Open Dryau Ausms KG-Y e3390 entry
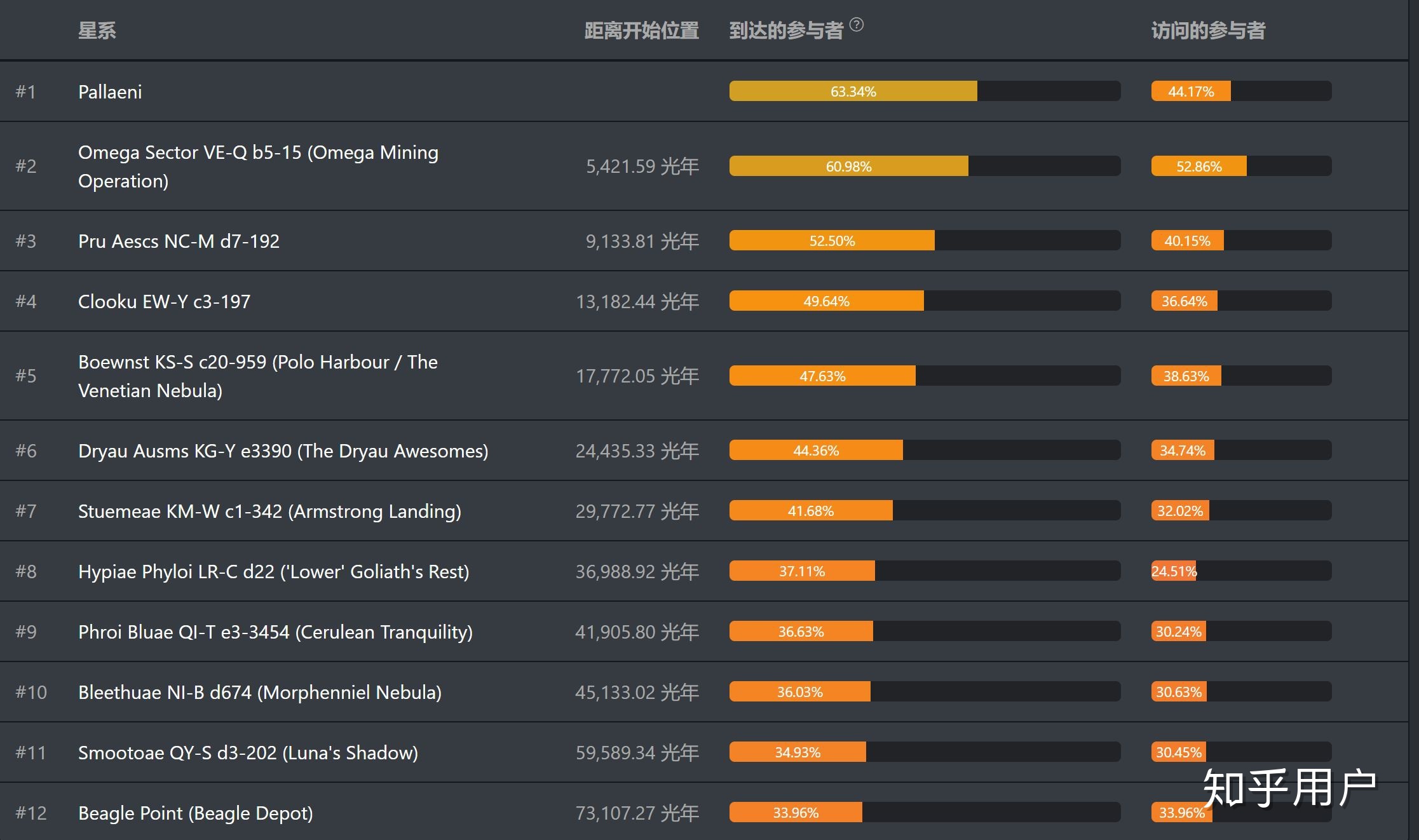The width and height of the screenshot is (1419, 840). point(283,451)
